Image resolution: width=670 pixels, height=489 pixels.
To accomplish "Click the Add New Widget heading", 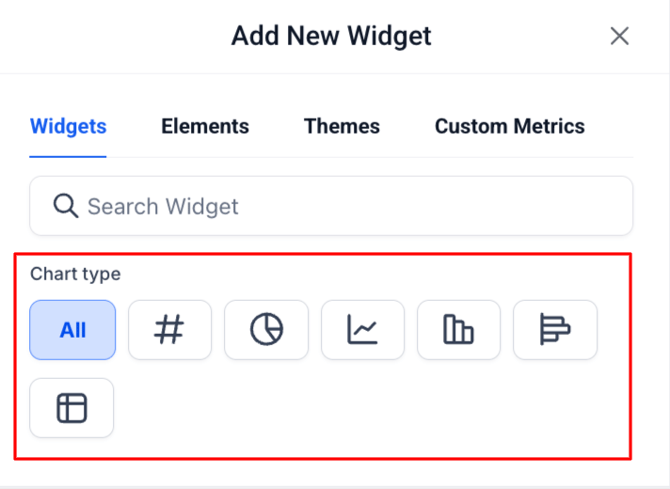I will (331, 37).
